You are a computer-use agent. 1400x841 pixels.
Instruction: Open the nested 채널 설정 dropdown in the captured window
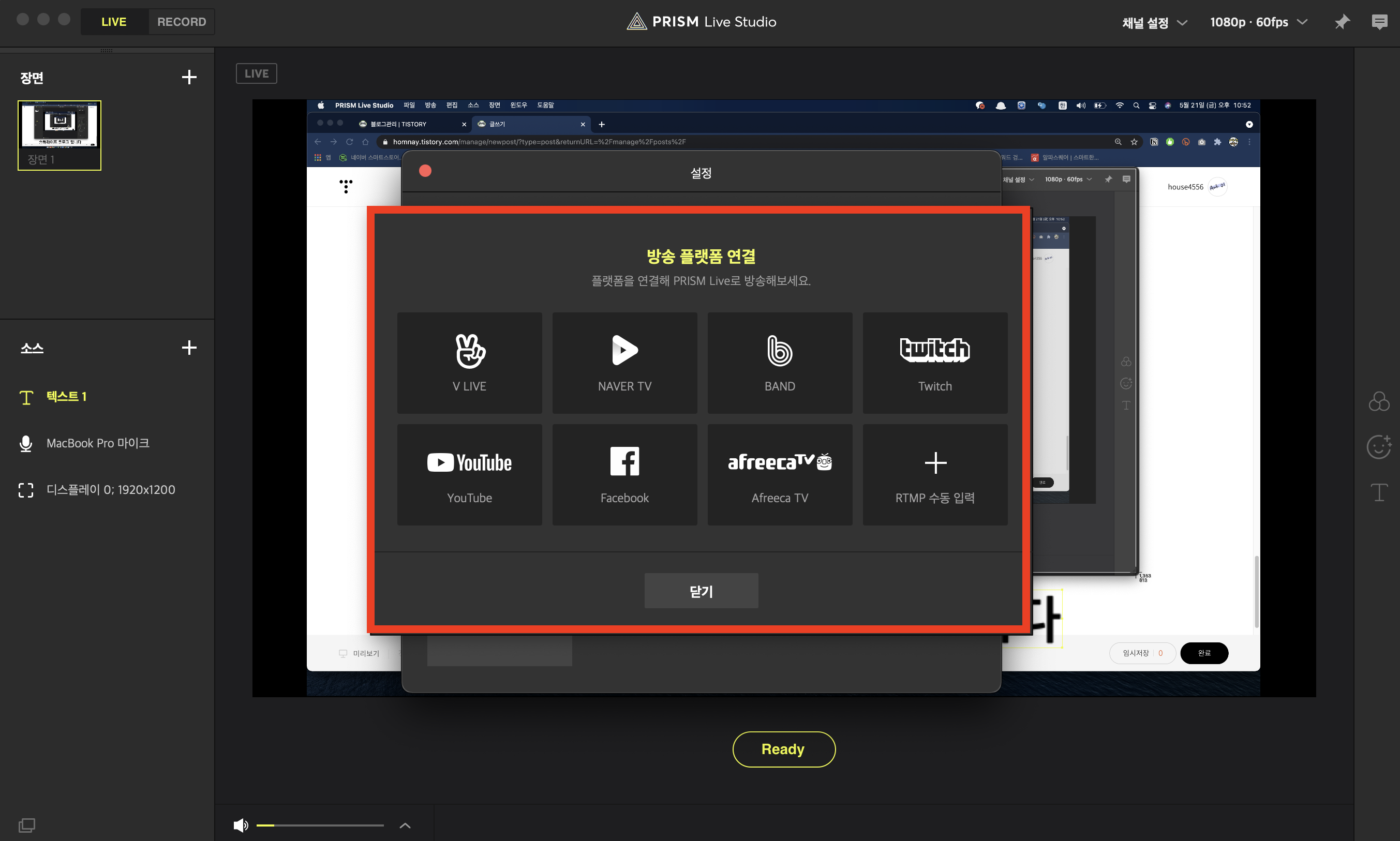point(1018,179)
